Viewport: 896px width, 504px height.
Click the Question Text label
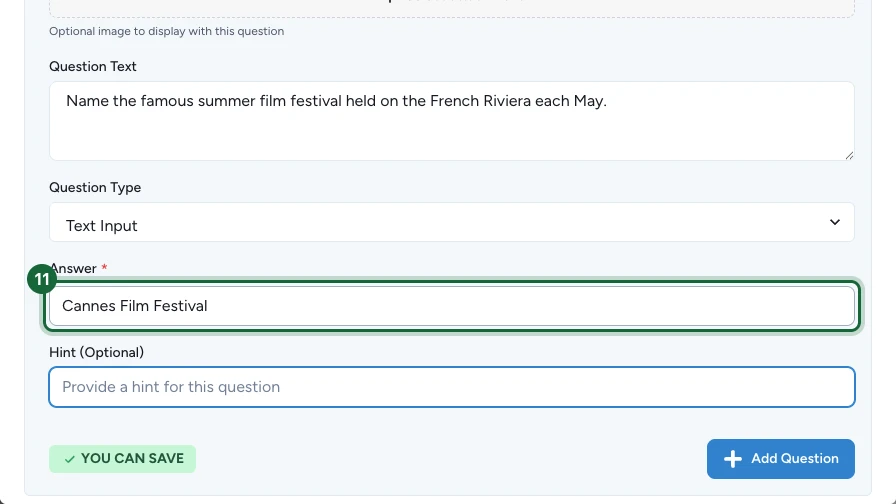point(93,66)
